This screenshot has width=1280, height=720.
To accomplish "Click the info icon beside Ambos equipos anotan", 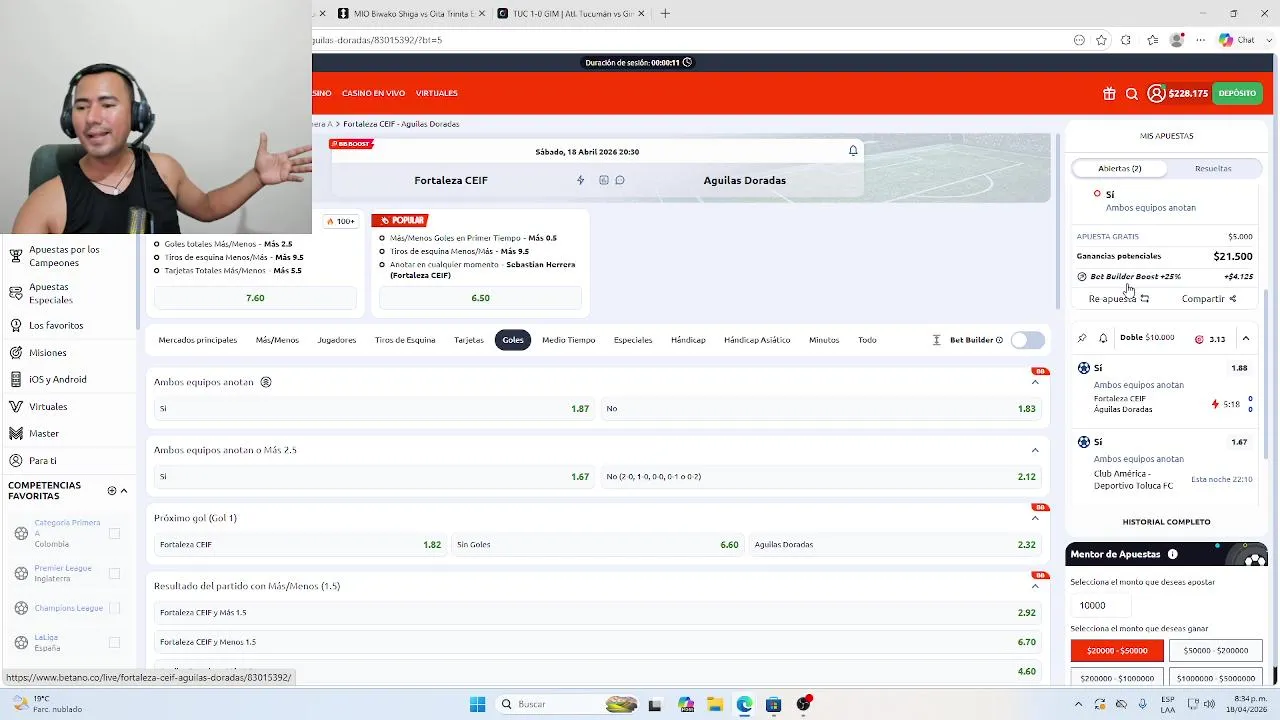I will pos(266,382).
